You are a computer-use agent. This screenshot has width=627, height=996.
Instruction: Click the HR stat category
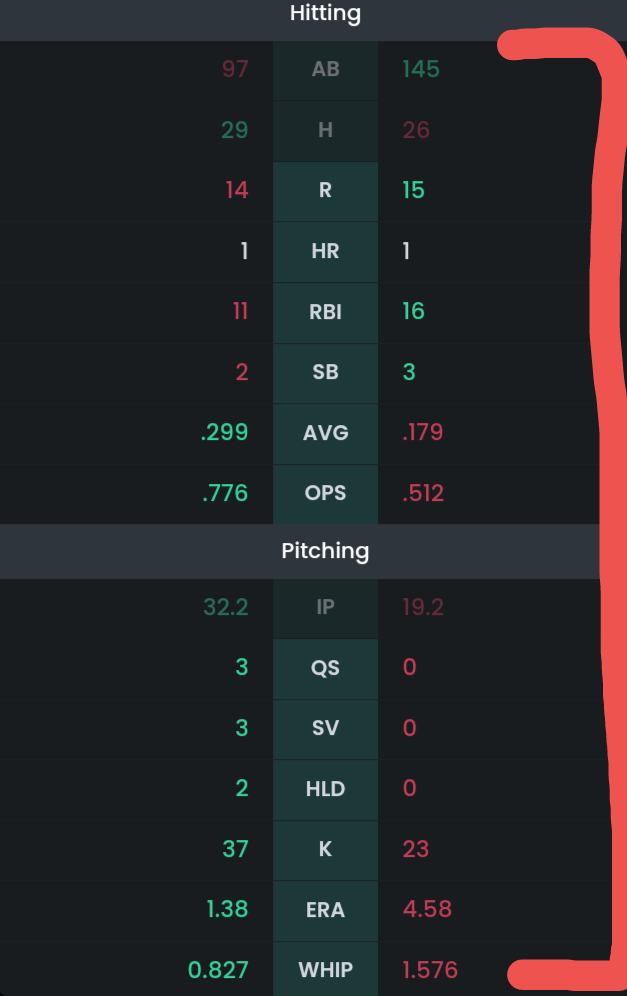point(325,252)
